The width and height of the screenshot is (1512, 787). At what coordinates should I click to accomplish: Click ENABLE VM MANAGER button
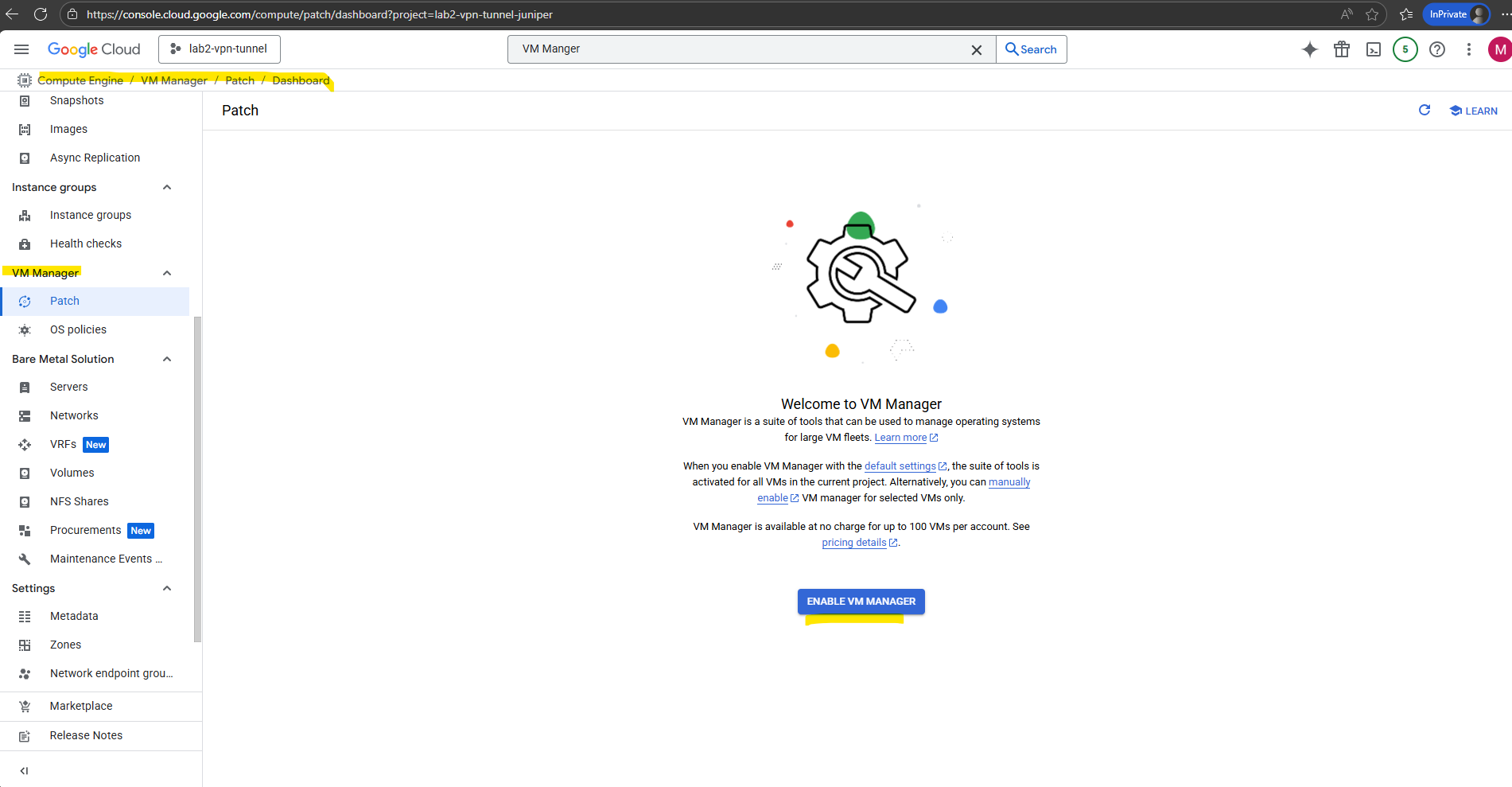(x=861, y=602)
